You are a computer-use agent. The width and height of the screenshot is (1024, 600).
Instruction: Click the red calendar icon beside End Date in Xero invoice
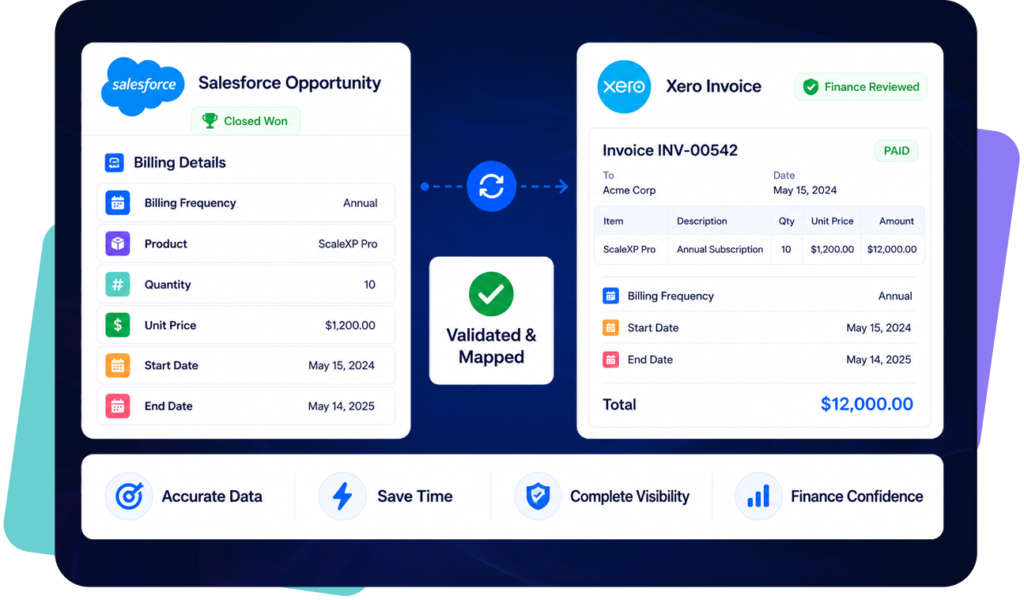(x=611, y=360)
